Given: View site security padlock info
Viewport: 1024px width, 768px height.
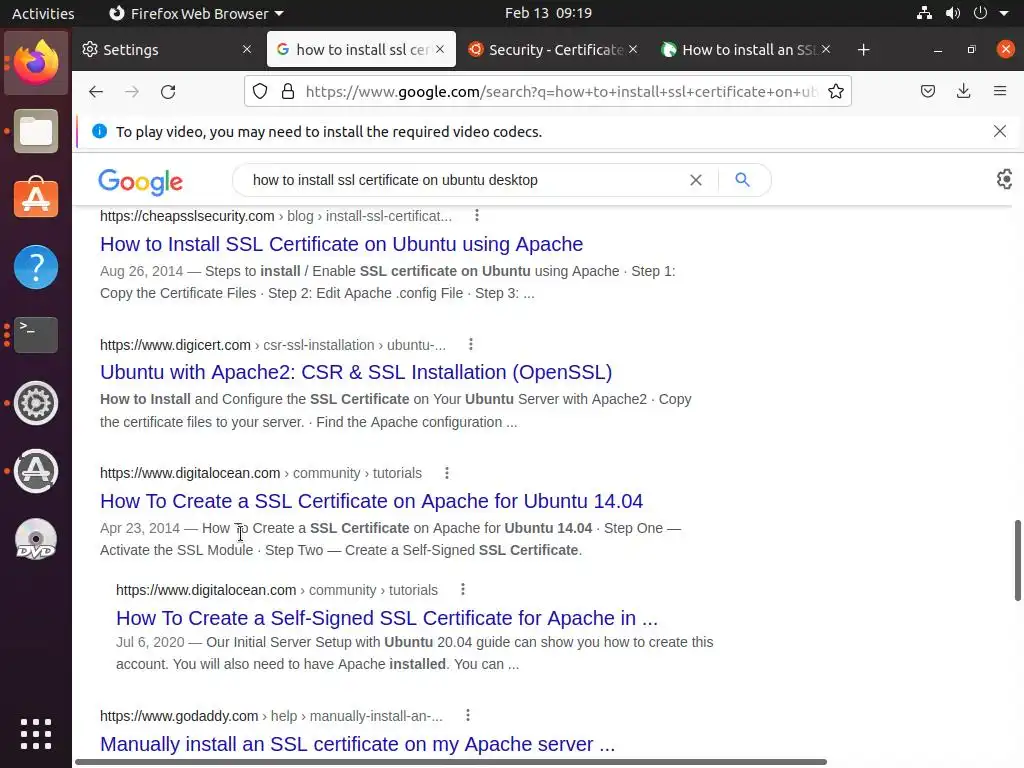Looking at the screenshot, I should pos(287,91).
